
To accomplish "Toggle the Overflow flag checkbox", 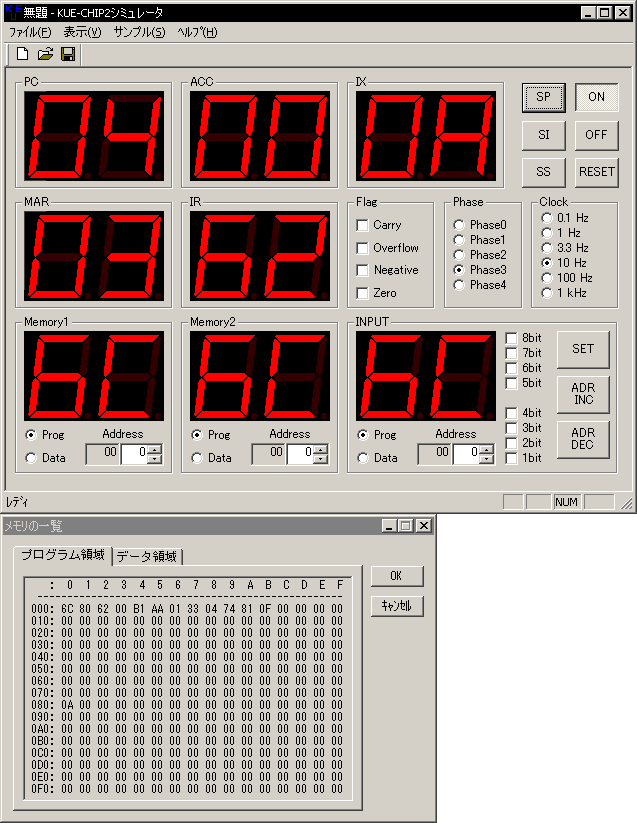I will 362,248.
